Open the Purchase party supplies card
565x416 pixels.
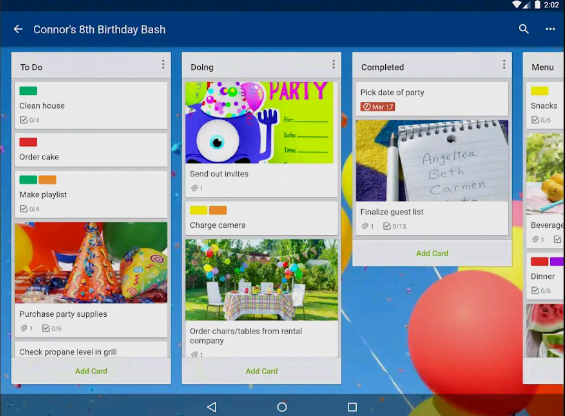click(x=91, y=279)
